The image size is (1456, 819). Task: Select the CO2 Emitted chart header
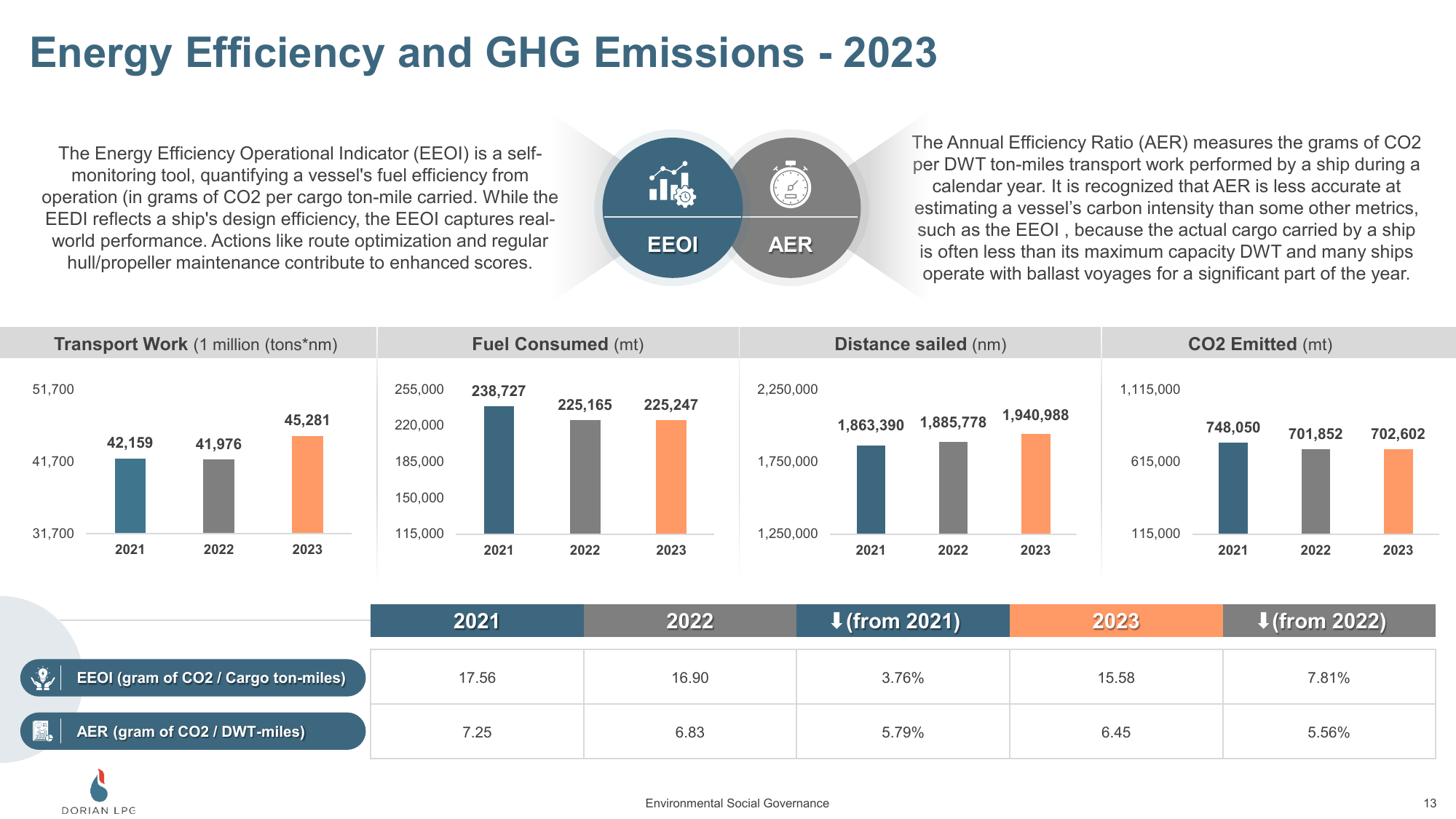[1260, 344]
